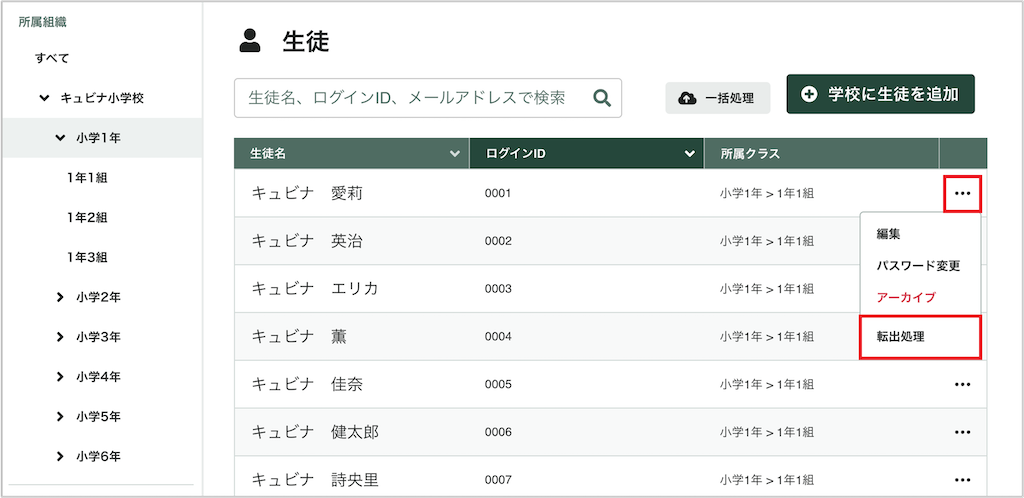Click the 学校に生徒を追加 button
This screenshot has width=1024, height=498.
(880, 94)
